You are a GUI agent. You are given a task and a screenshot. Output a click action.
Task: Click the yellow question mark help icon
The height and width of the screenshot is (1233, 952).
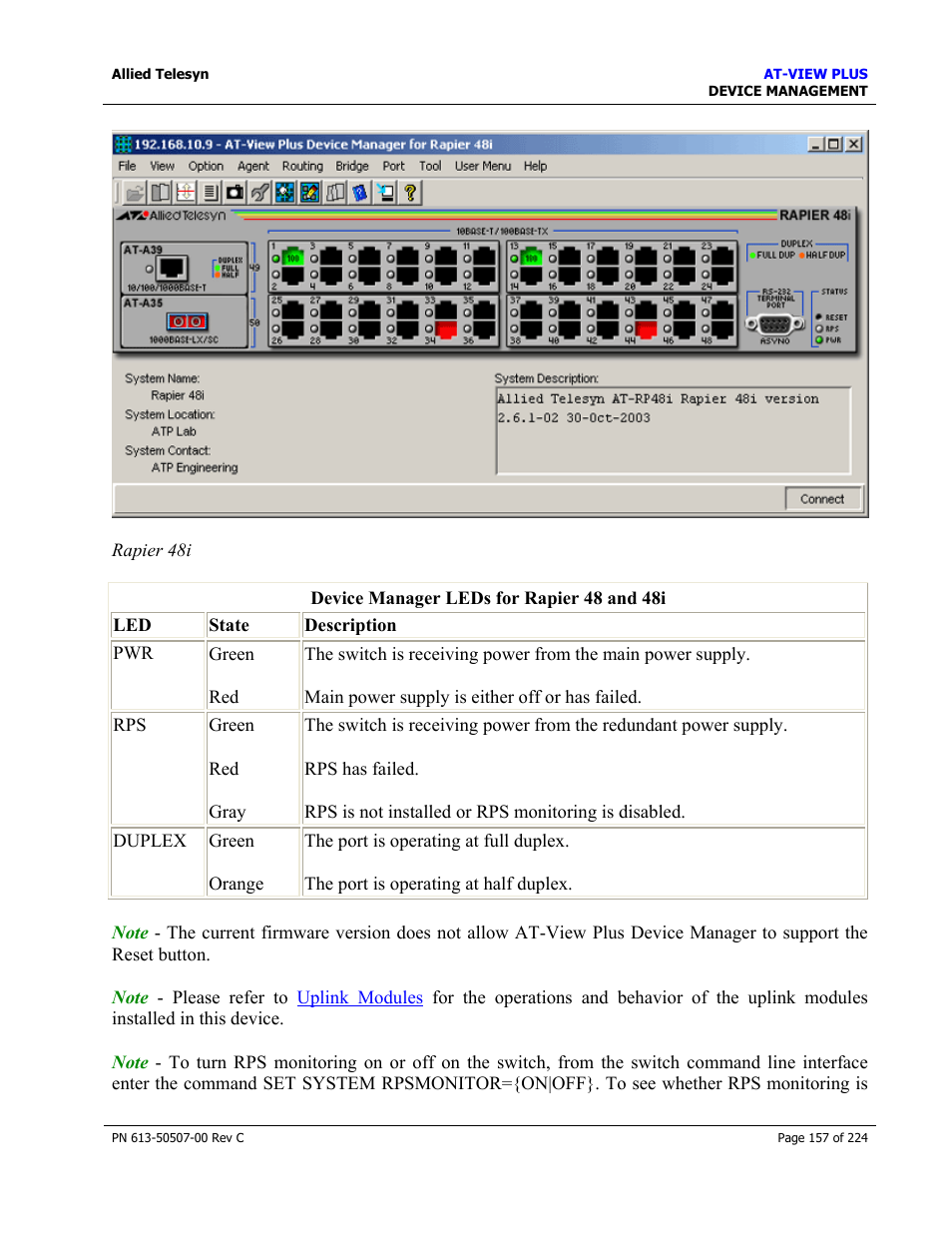coord(409,193)
